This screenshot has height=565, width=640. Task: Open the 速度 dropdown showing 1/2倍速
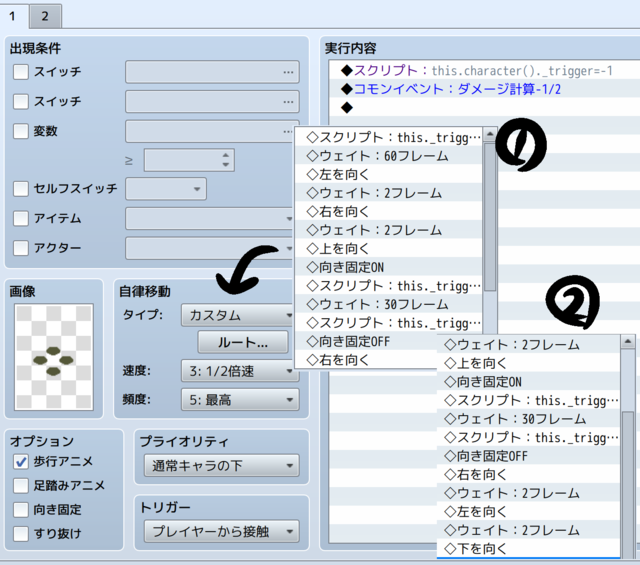240,371
